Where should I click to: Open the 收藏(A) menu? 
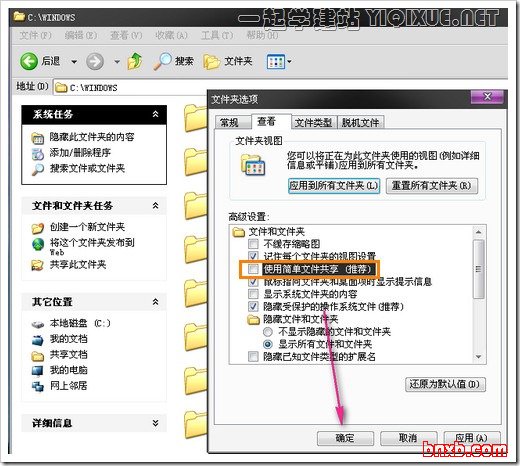tap(172, 35)
